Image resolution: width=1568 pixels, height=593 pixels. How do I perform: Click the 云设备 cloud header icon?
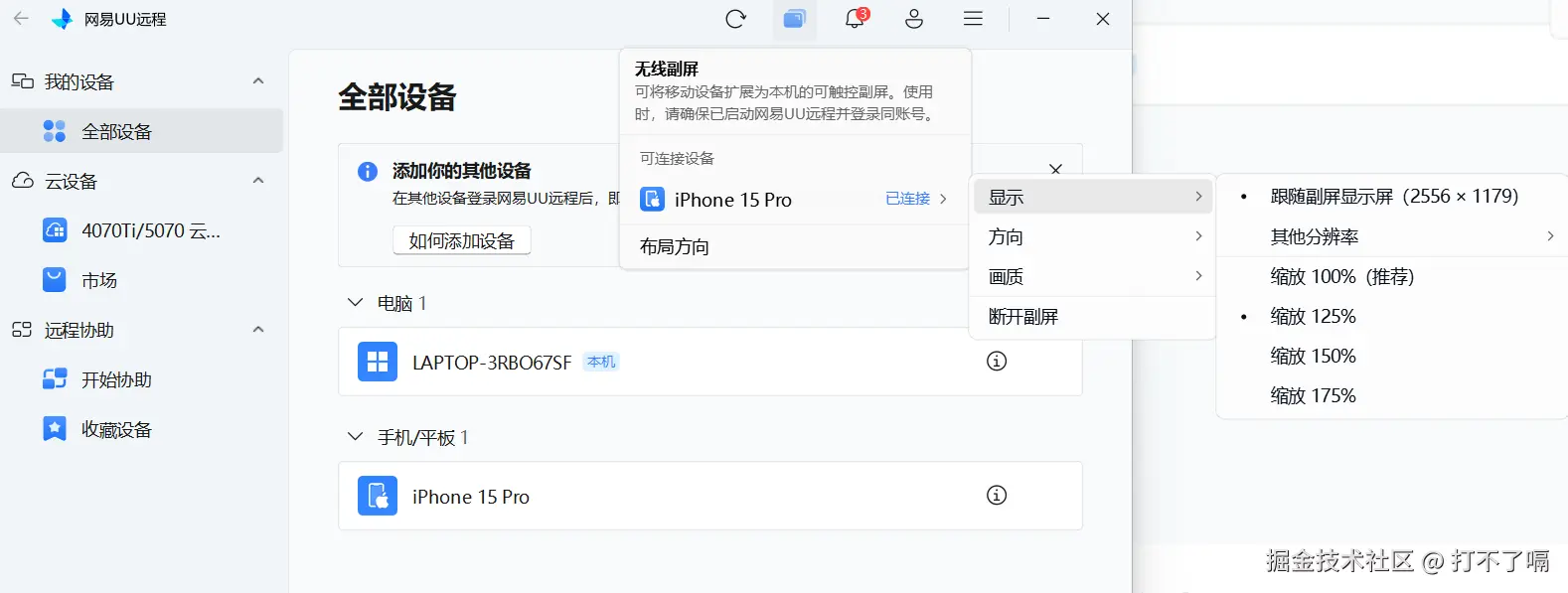[x=22, y=181]
